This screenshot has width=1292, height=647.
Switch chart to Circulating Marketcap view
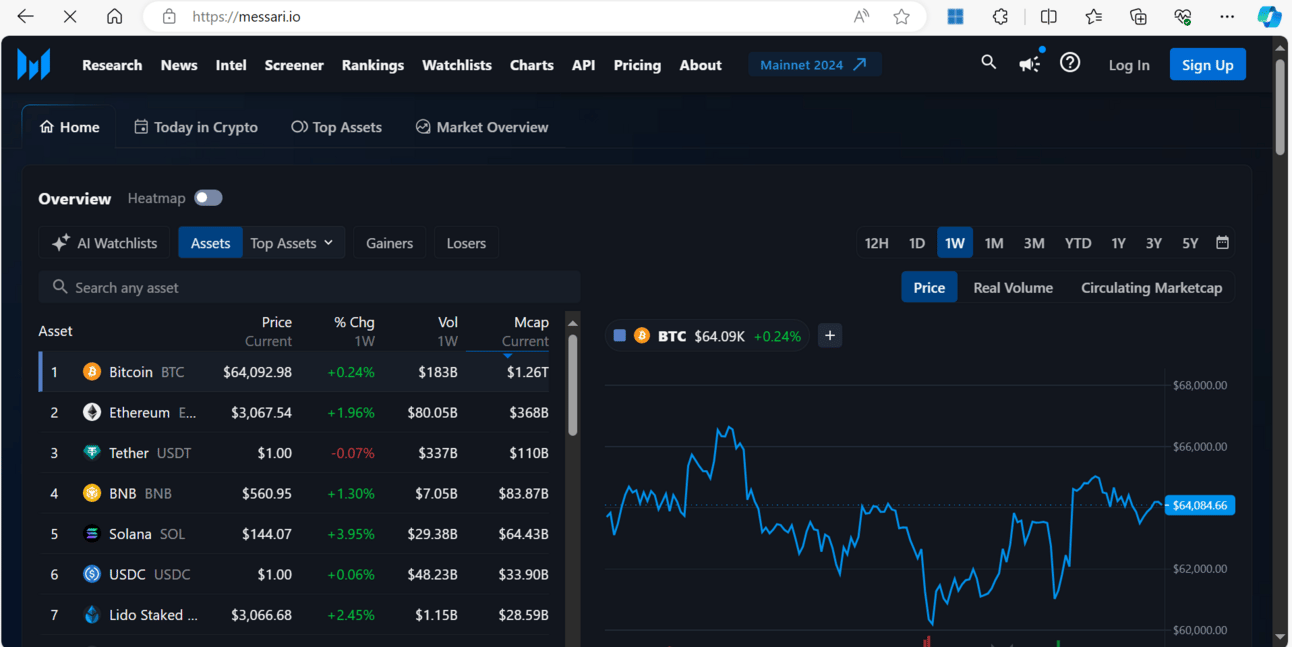click(x=1151, y=287)
